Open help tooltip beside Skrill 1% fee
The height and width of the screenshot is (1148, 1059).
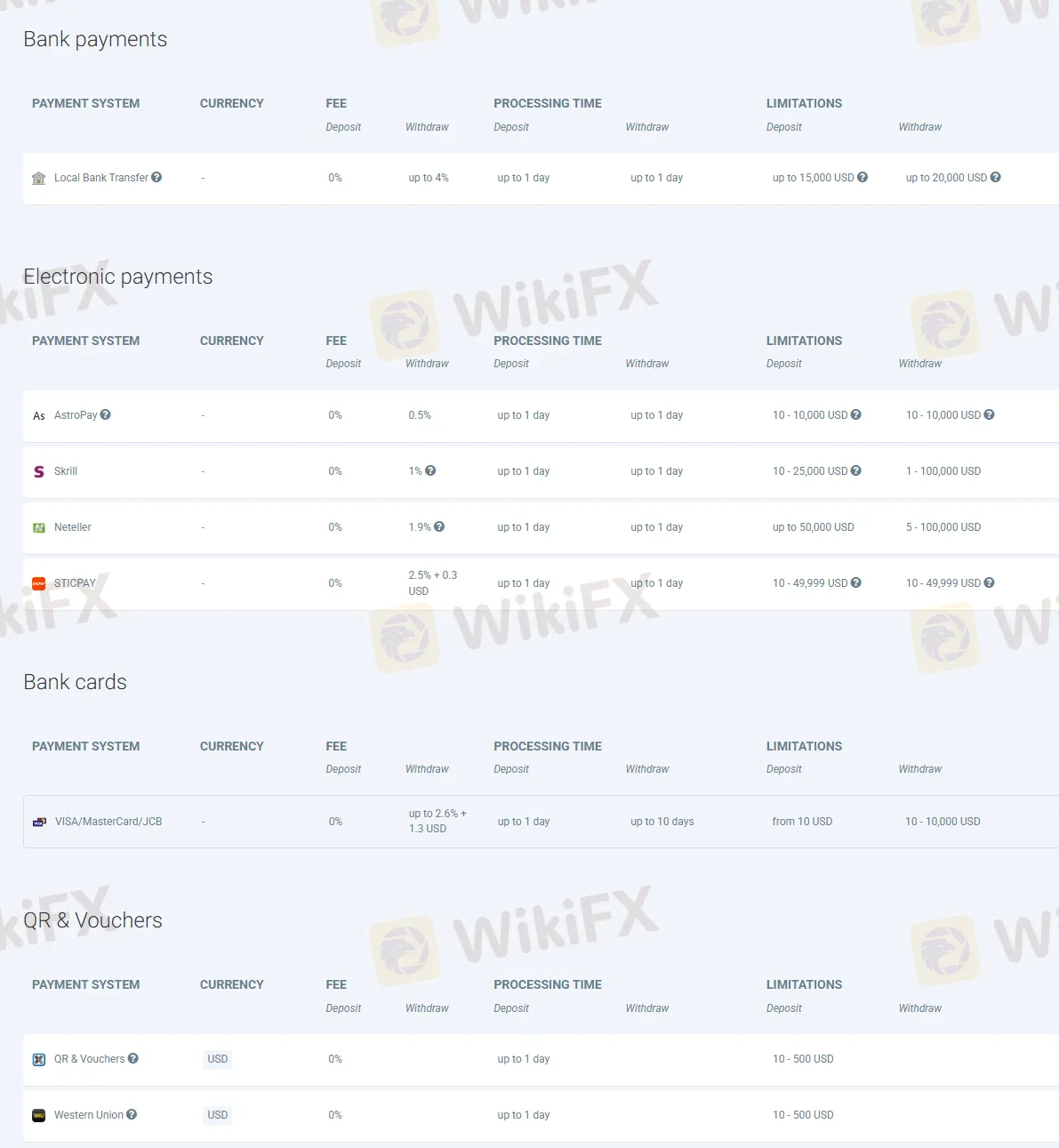(x=430, y=470)
